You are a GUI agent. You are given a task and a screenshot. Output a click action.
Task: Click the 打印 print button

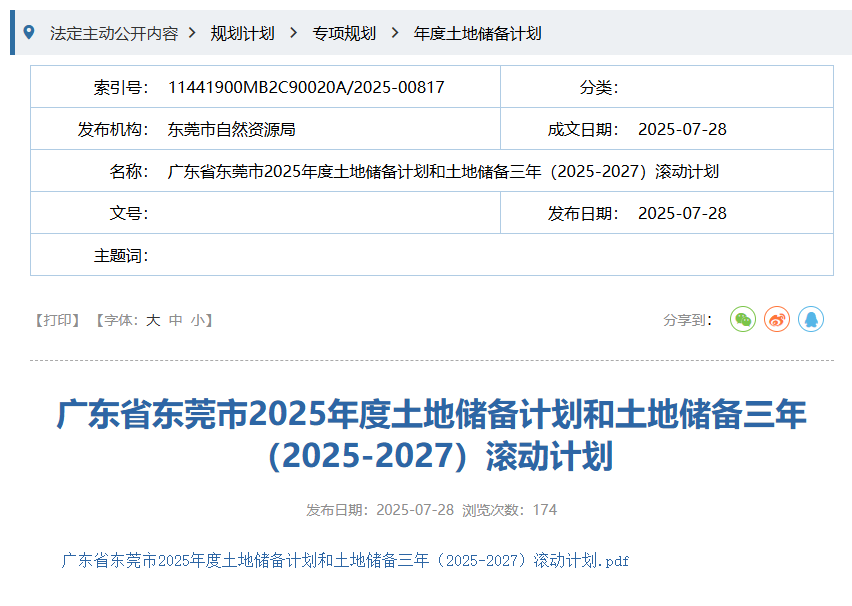pos(58,320)
